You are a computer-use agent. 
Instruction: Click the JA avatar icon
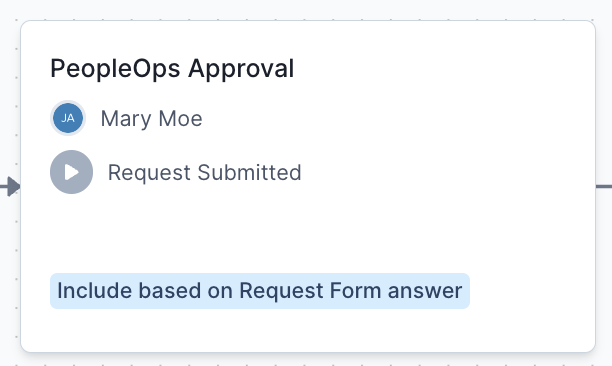pyautogui.click(x=68, y=118)
